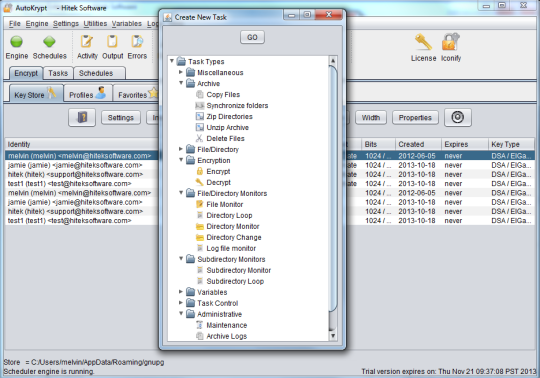Select the Encrypt lock icon

point(199,171)
